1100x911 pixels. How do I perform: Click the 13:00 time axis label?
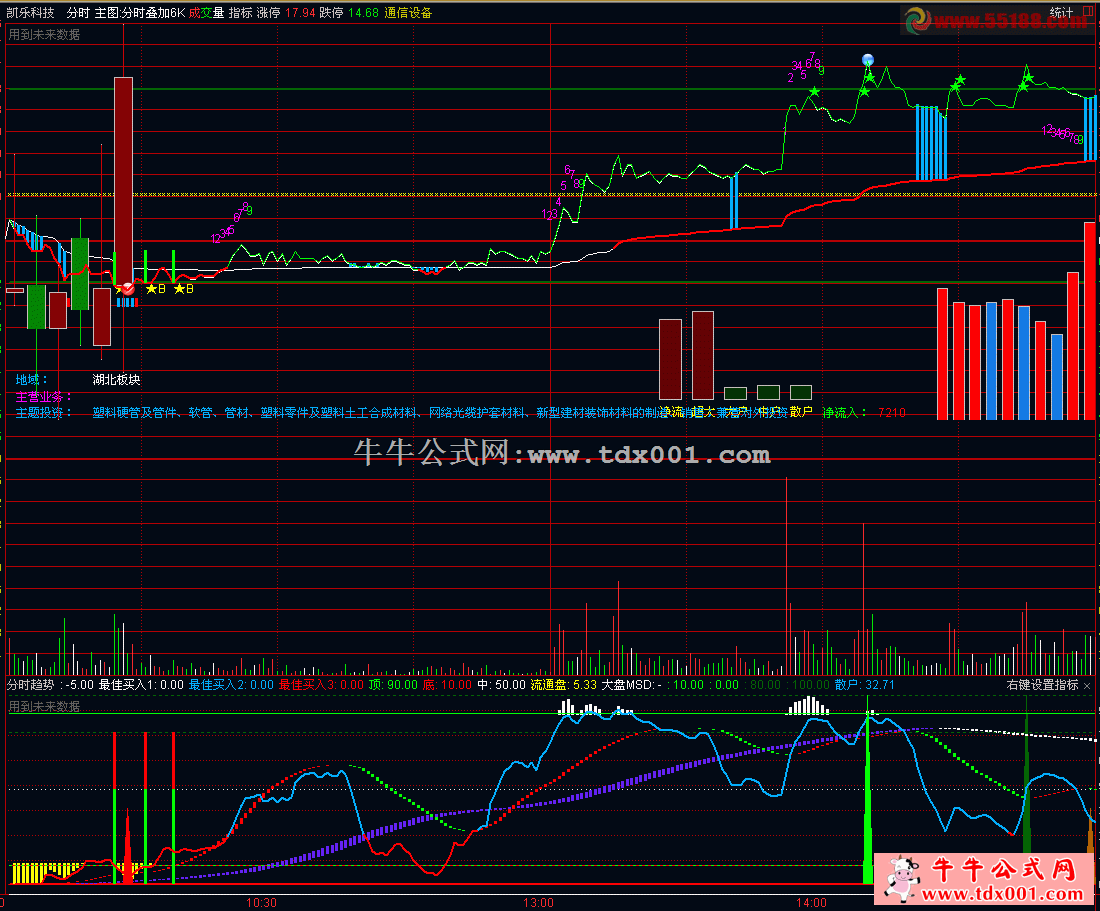[538, 903]
